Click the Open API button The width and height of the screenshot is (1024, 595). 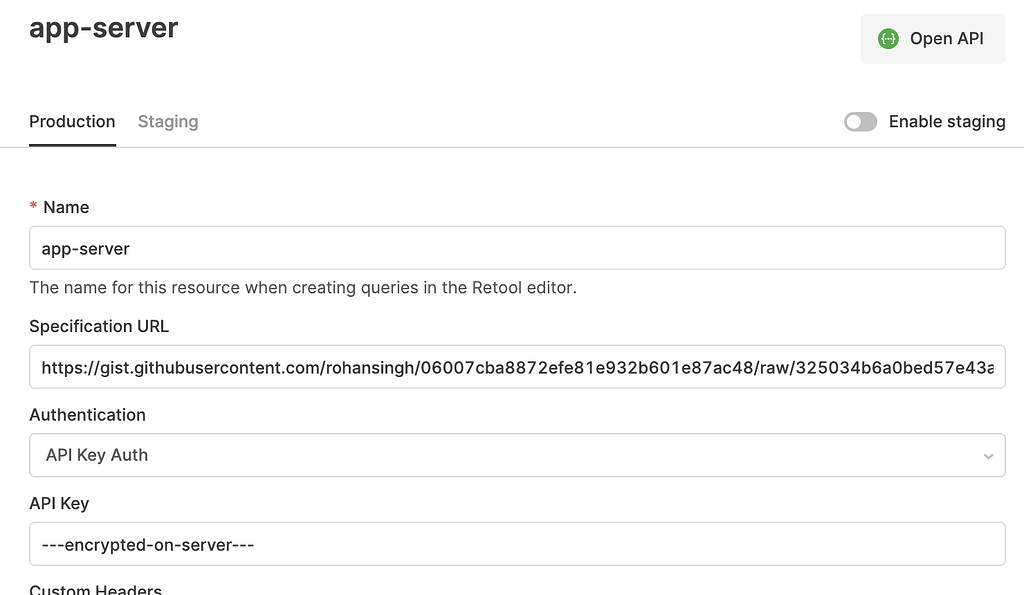933,38
